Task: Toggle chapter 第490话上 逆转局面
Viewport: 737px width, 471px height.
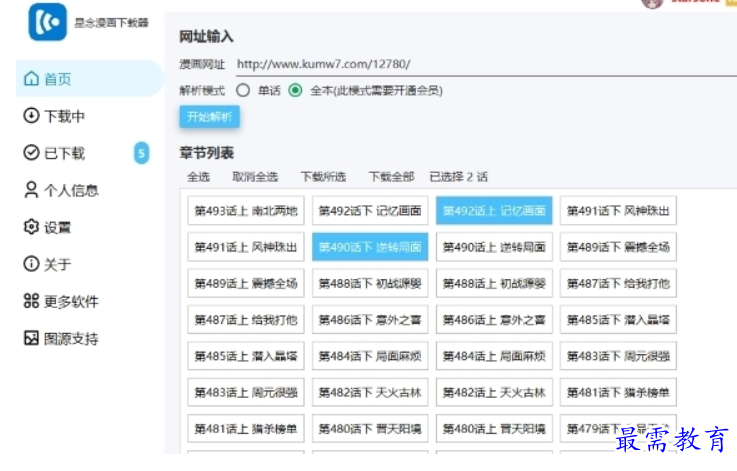Action: pyautogui.click(x=494, y=247)
